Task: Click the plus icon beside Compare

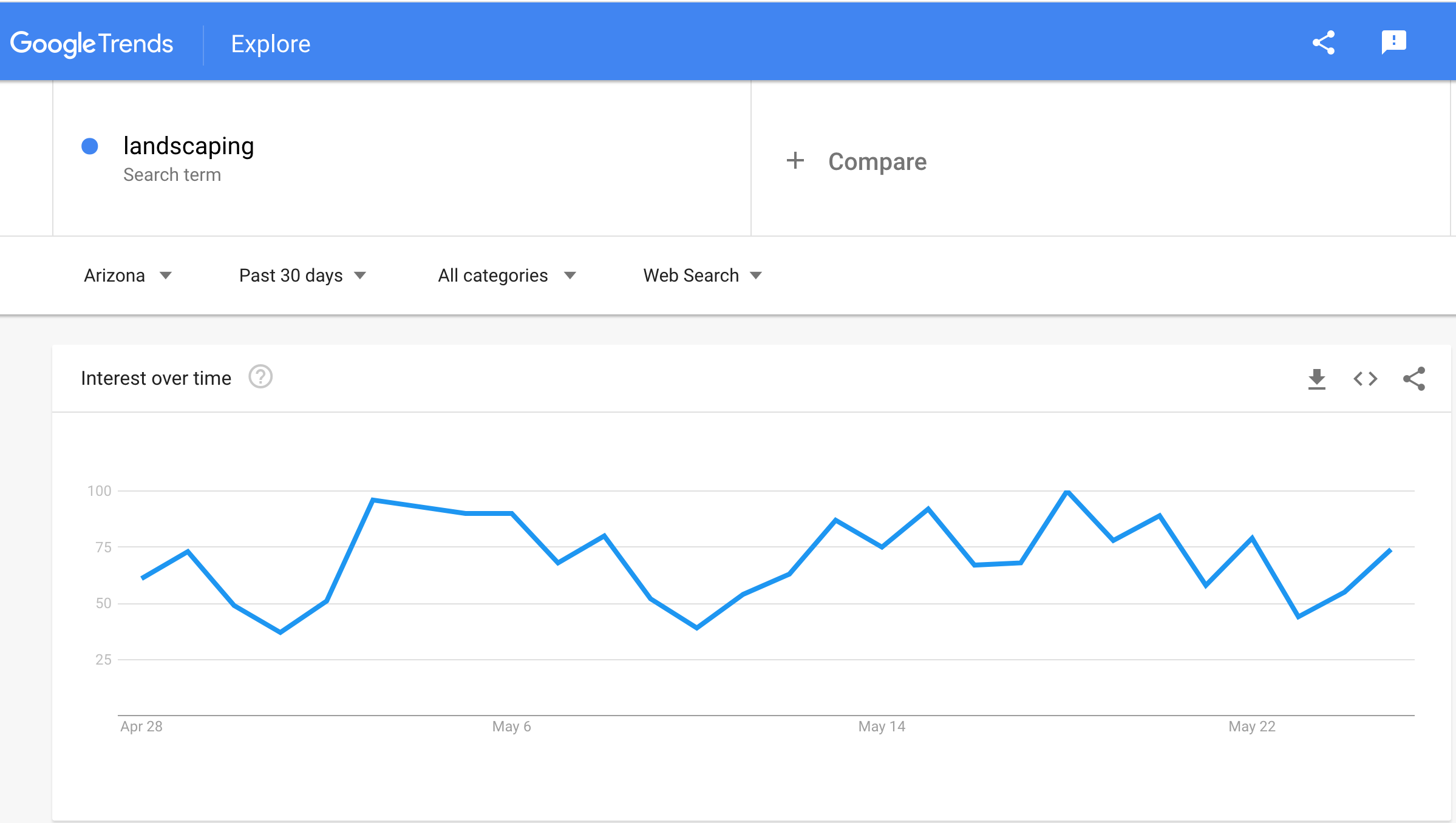Action: click(x=795, y=161)
